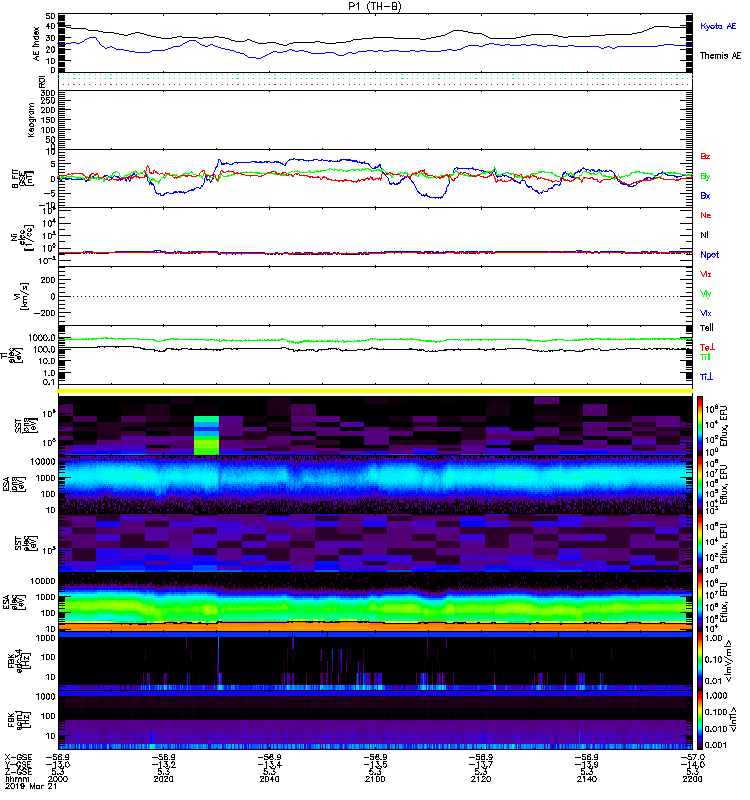
Task: Click the blue Npot legend label
Action: click(x=709, y=255)
